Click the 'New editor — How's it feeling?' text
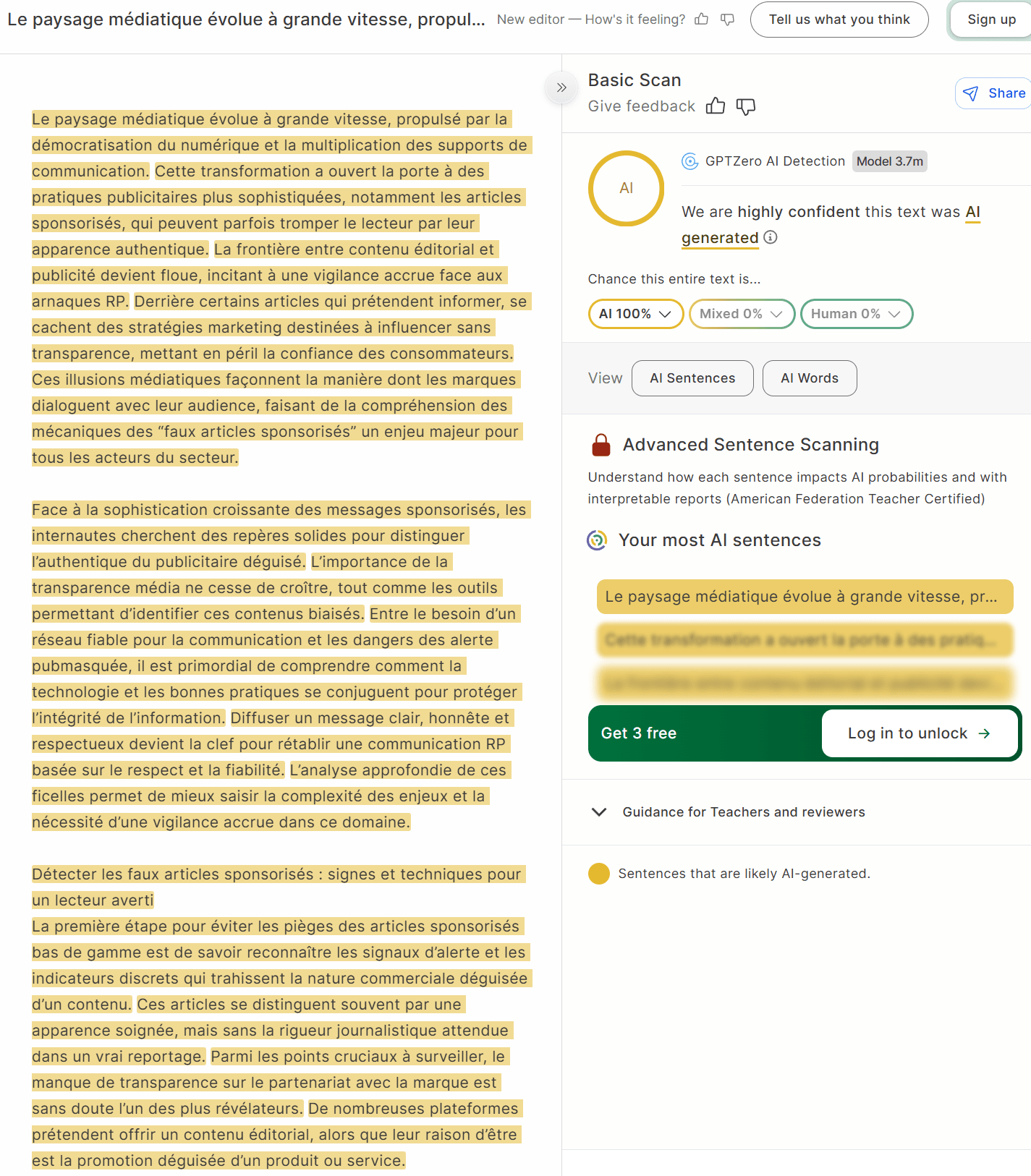The height and width of the screenshot is (1176, 1031). click(591, 20)
